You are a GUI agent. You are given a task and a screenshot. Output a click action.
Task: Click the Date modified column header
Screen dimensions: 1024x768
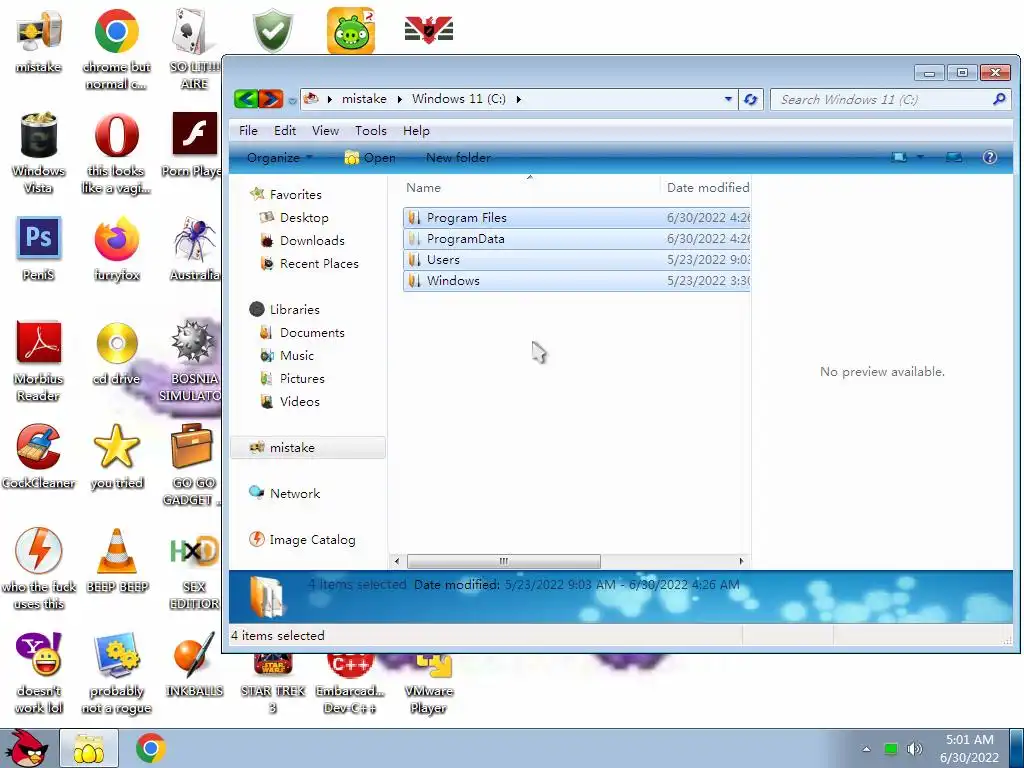pyautogui.click(x=707, y=187)
